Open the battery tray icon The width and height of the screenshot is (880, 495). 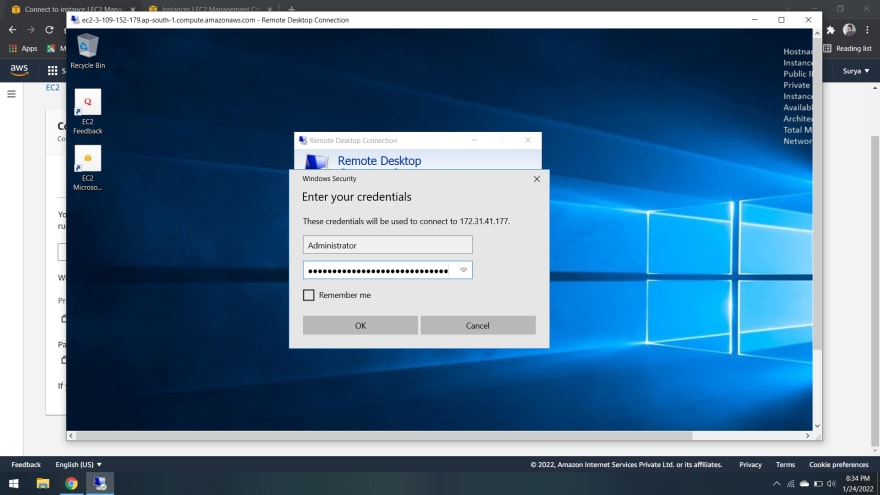point(818,484)
